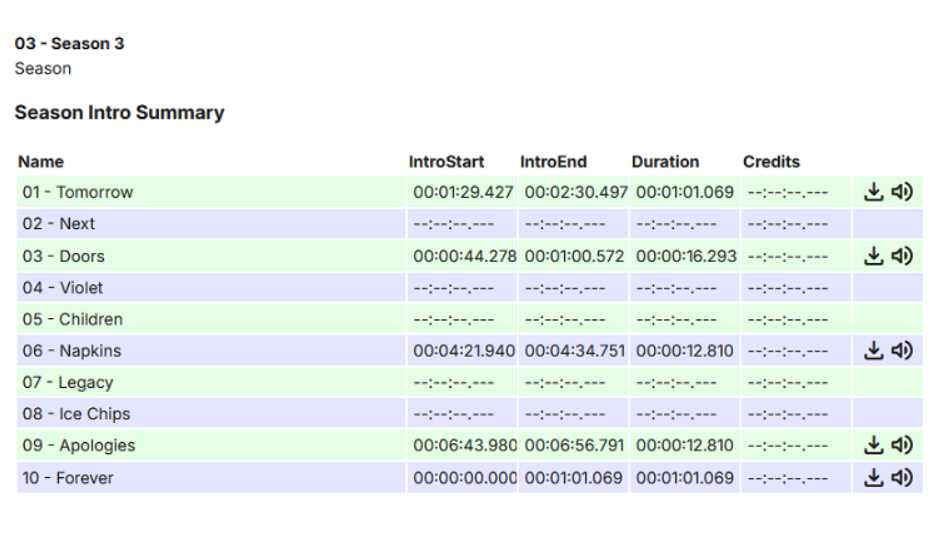Image resolution: width=945 pixels, height=534 pixels.
Task: Download intro for 10 - Forever
Action: (x=873, y=478)
